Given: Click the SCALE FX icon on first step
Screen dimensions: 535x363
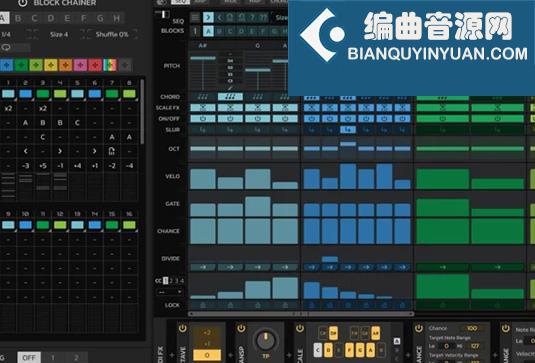Looking at the screenshot, I should point(203,108).
